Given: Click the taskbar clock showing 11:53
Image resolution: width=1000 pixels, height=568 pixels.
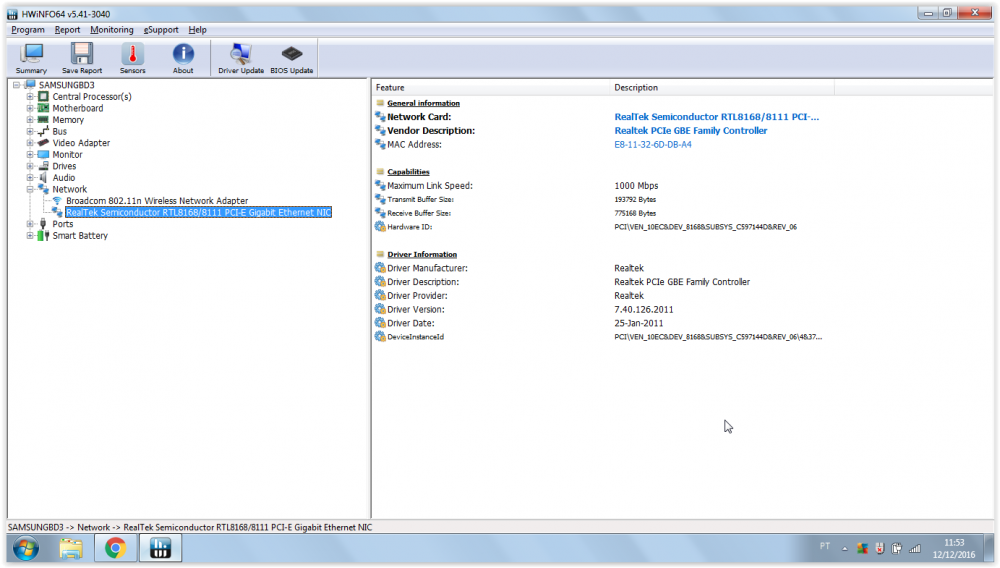Looking at the screenshot, I should tap(953, 548).
